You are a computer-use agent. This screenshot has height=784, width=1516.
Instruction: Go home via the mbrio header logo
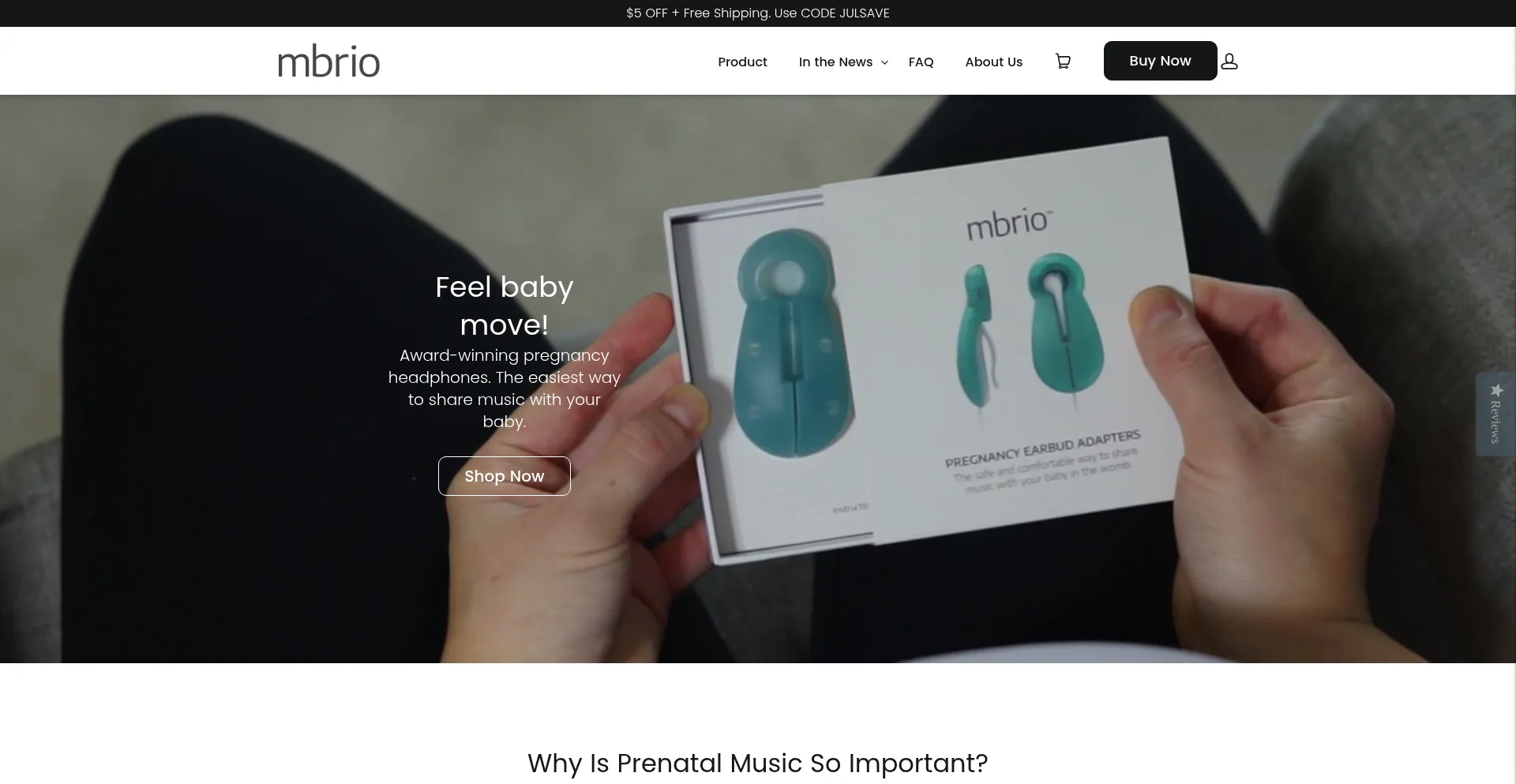pyautogui.click(x=328, y=62)
